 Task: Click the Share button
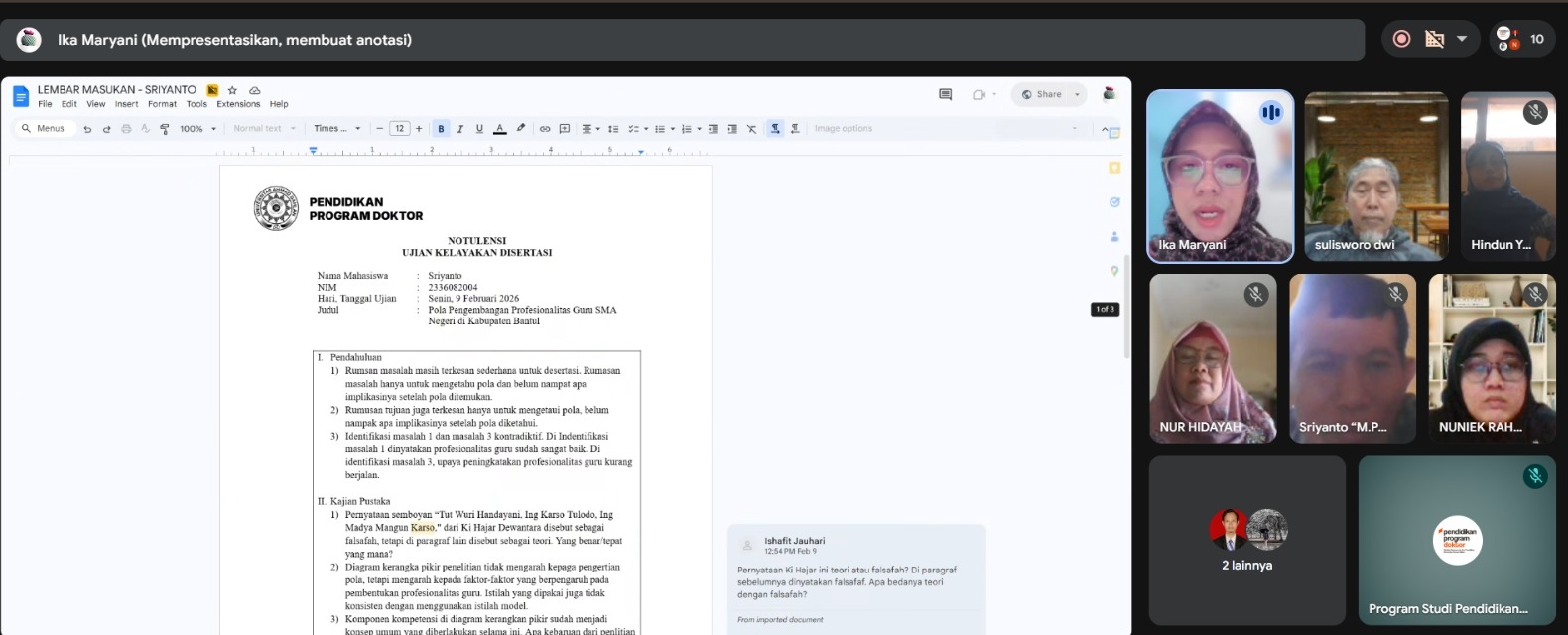click(1042, 95)
